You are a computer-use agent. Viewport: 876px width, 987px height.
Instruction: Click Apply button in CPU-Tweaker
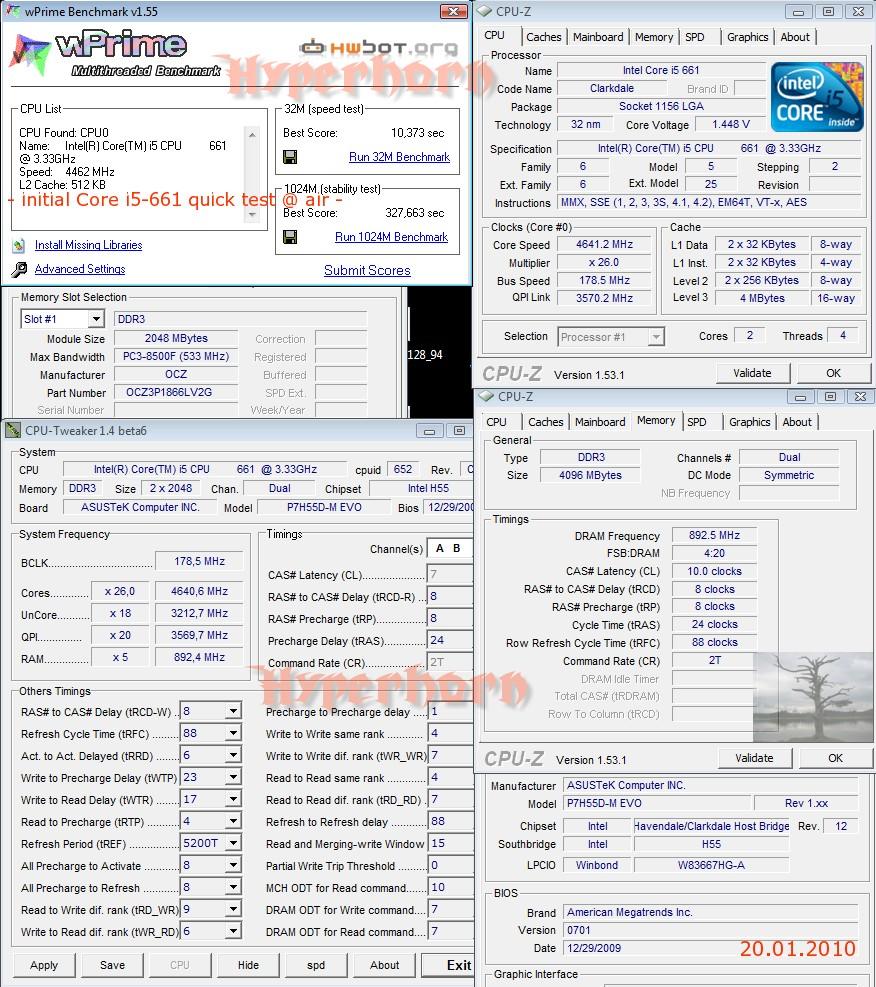tap(44, 965)
